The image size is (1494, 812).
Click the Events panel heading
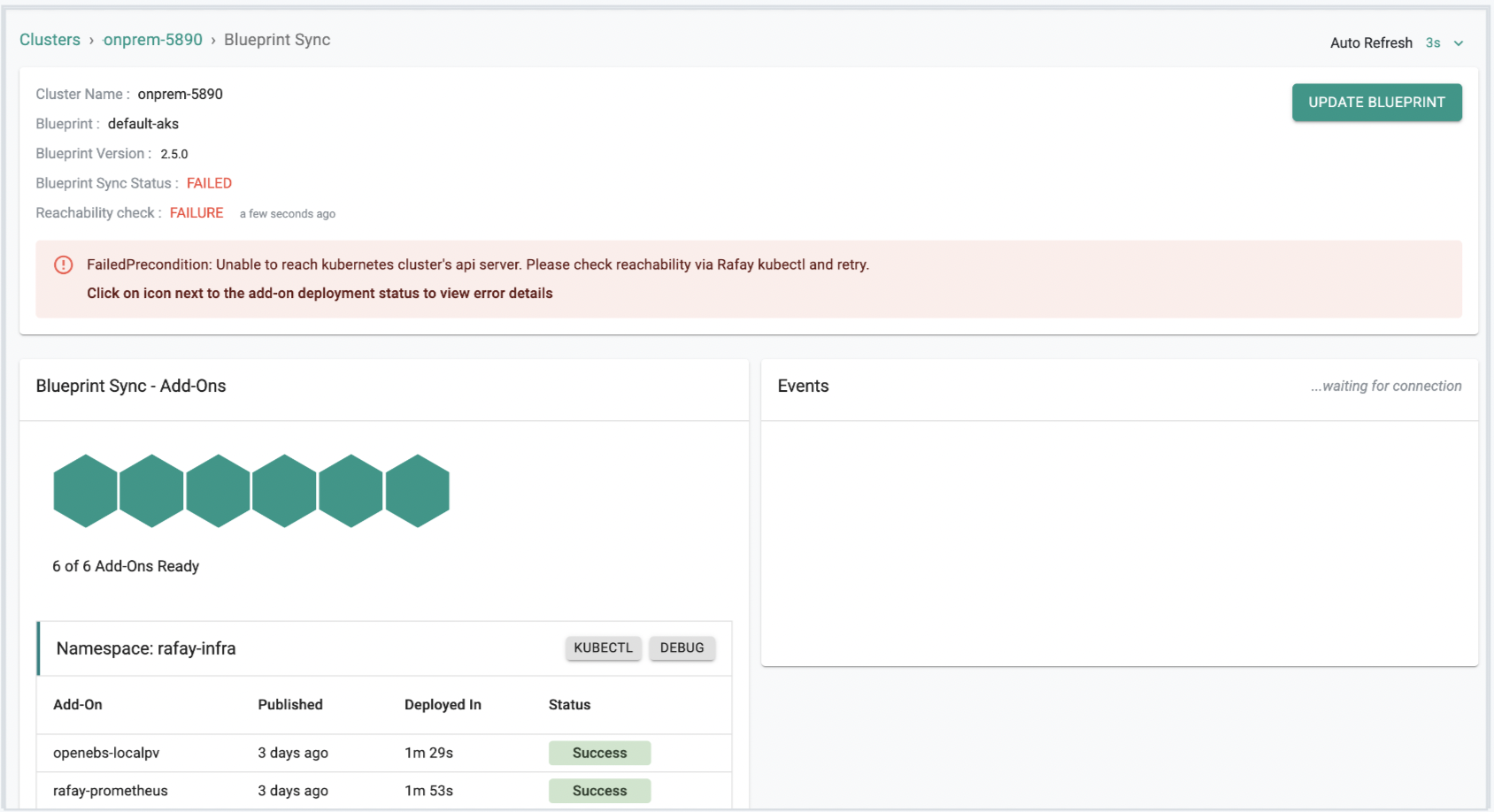pyautogui.click(x=803, y=386)
